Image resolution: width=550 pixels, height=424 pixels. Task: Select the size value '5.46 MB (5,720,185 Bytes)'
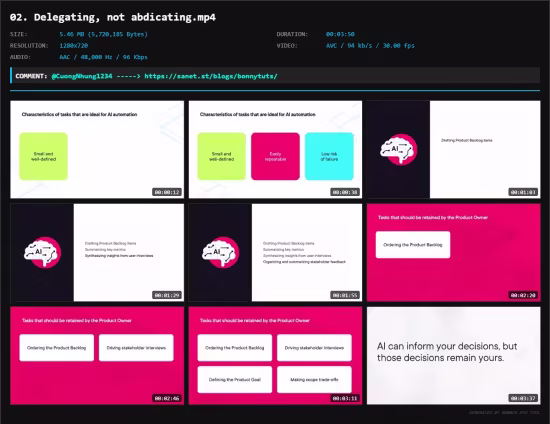click(103, 34)
